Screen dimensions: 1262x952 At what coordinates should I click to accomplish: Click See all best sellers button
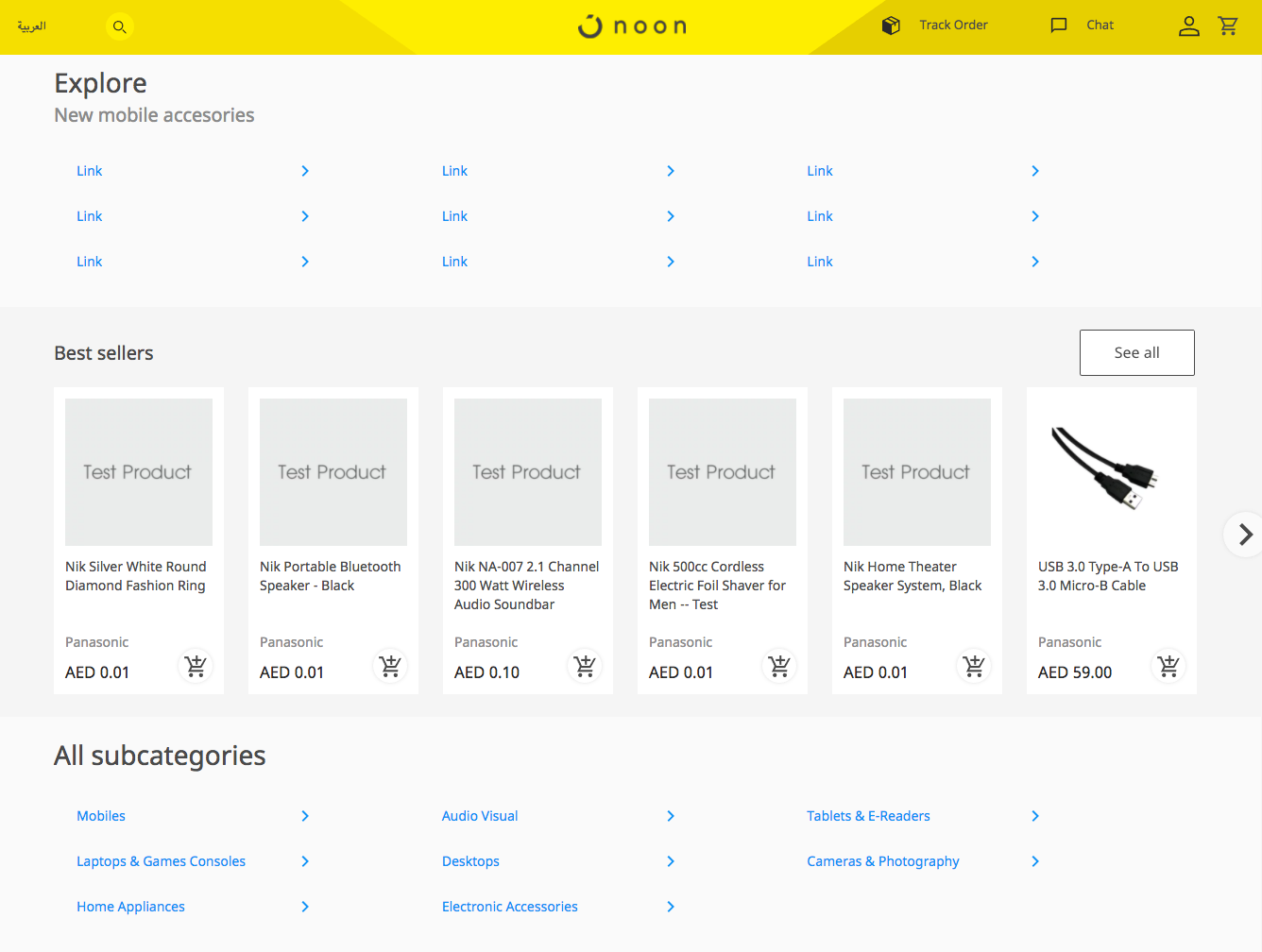click(1137, 352)
